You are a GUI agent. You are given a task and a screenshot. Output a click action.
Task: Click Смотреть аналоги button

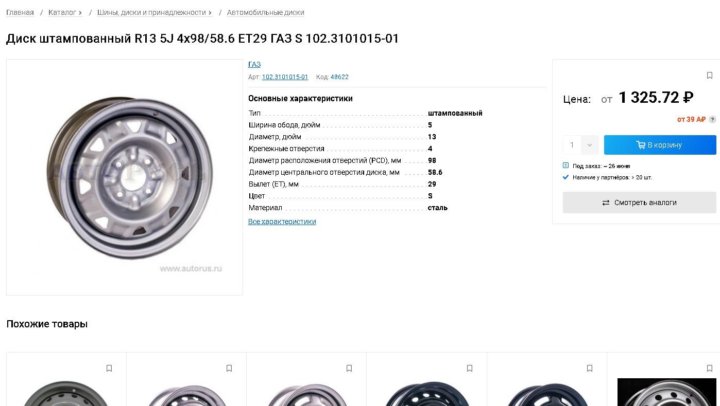639,203
